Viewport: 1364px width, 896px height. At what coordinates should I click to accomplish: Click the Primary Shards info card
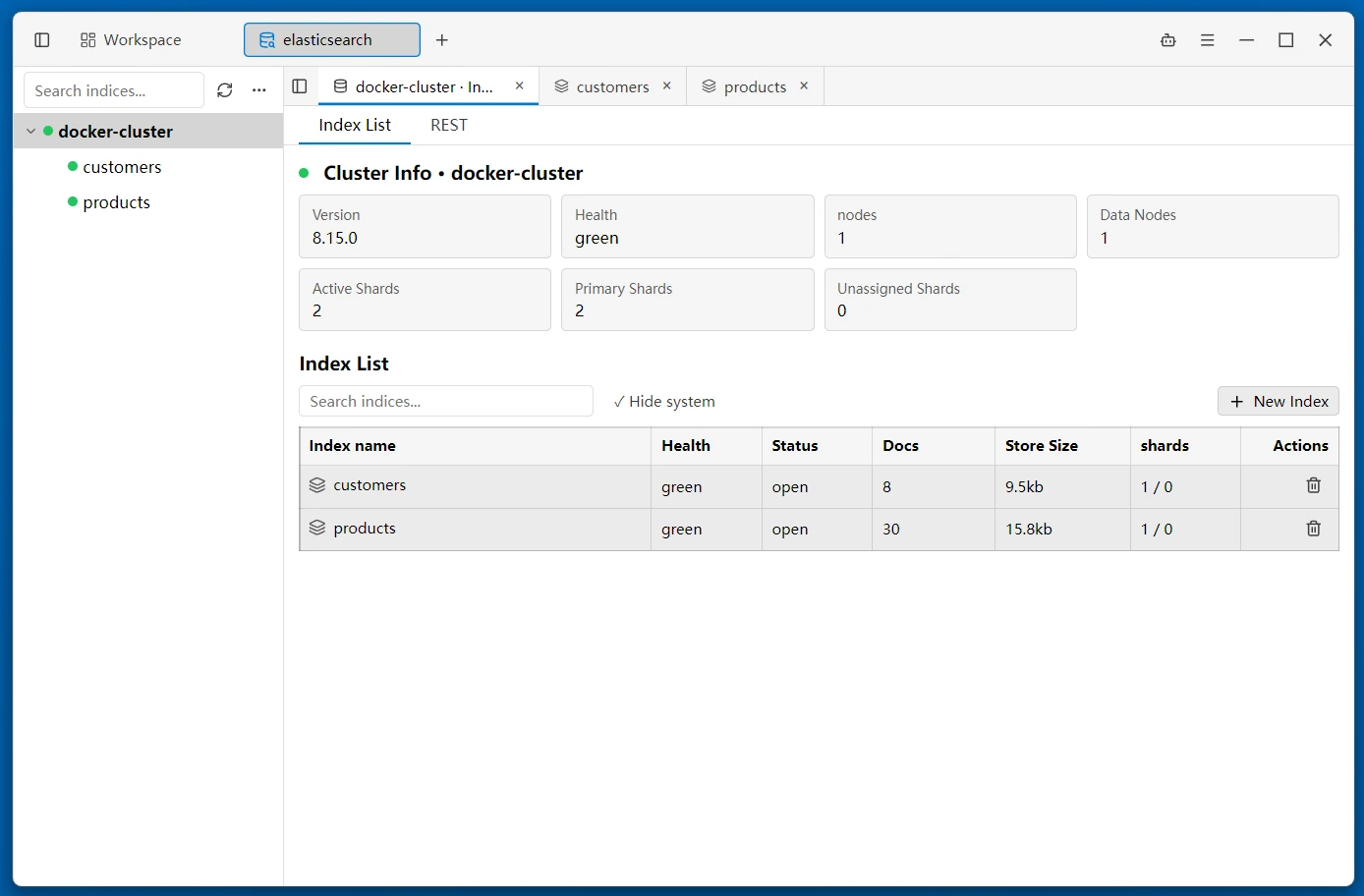pos(688,300)
